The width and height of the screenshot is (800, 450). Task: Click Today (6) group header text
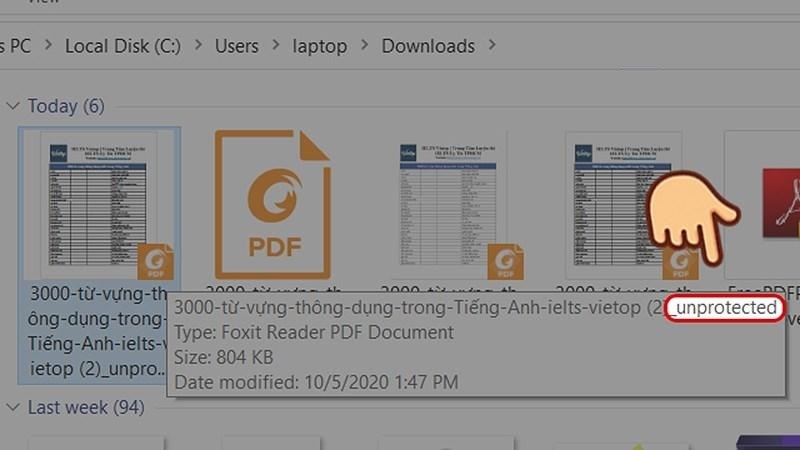coord(66,106)
